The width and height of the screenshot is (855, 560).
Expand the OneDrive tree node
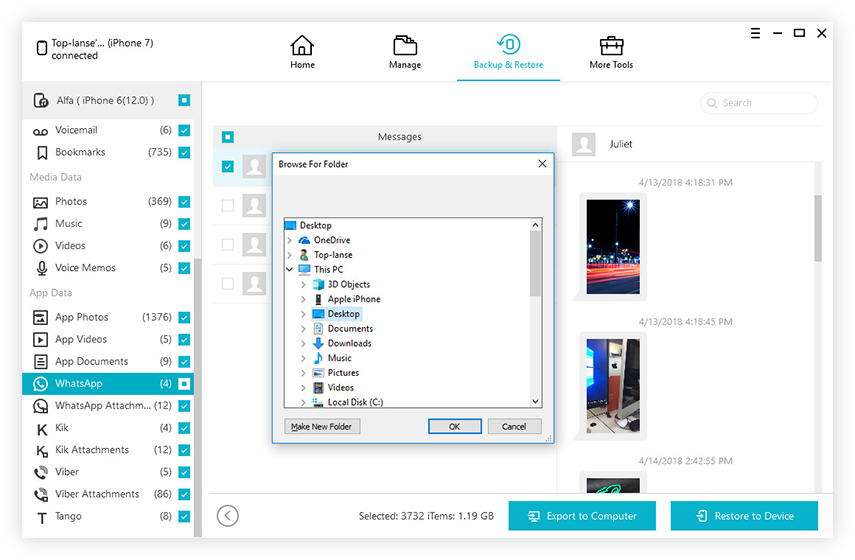290,240
